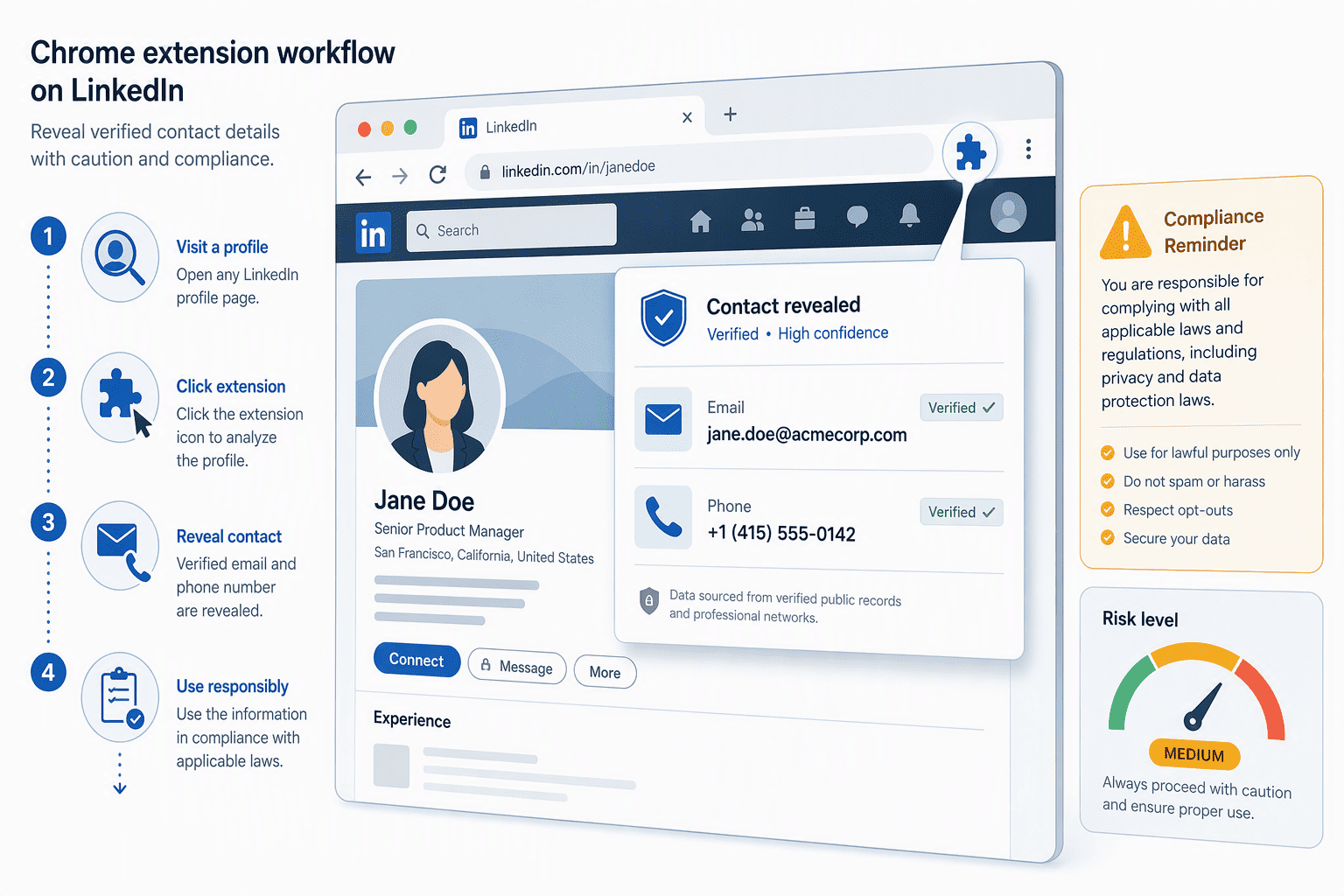The image size is (1344, 896).
Task: Open the More options button
Action: point(605,672)
